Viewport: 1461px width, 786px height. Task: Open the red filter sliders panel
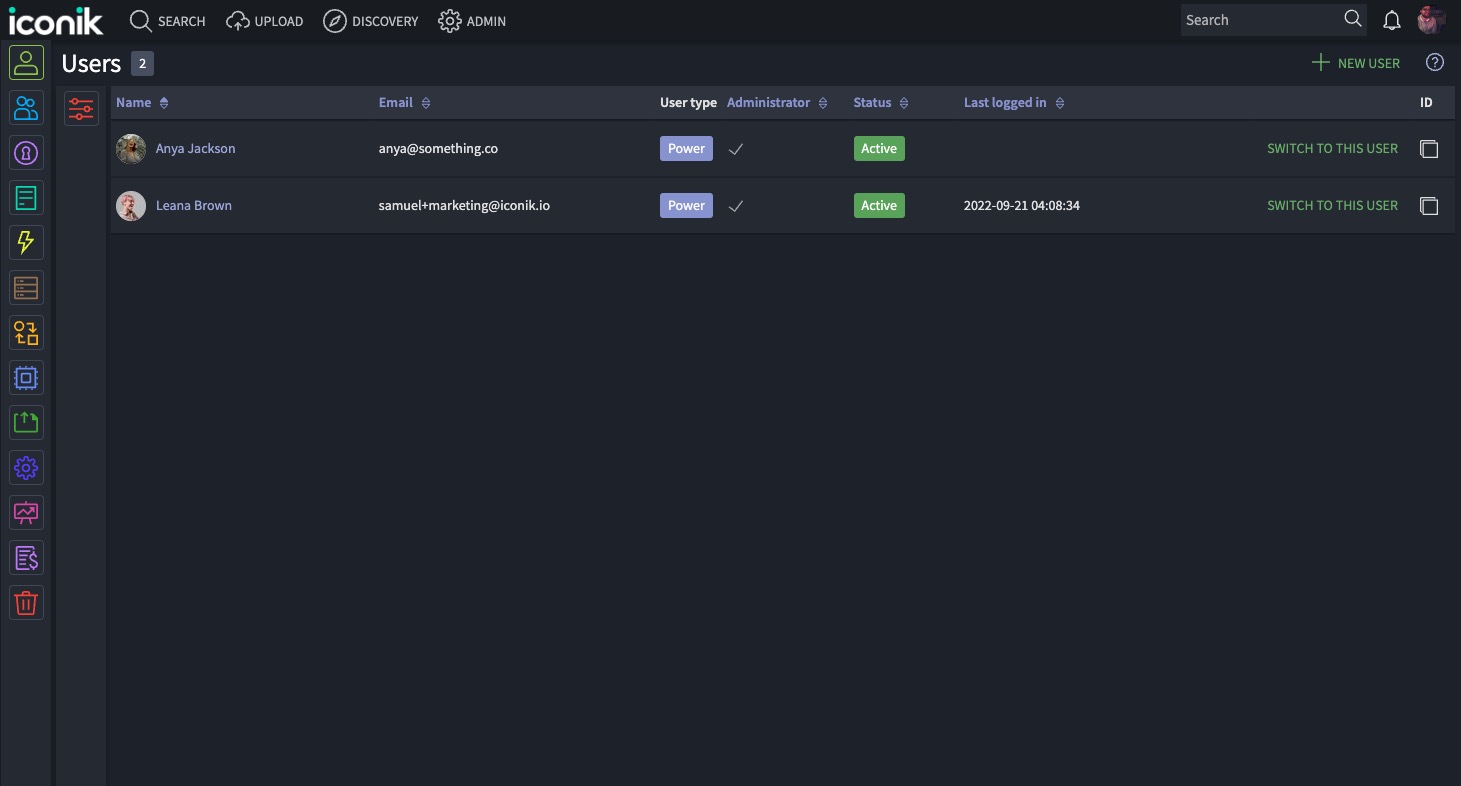click(81, 108)
